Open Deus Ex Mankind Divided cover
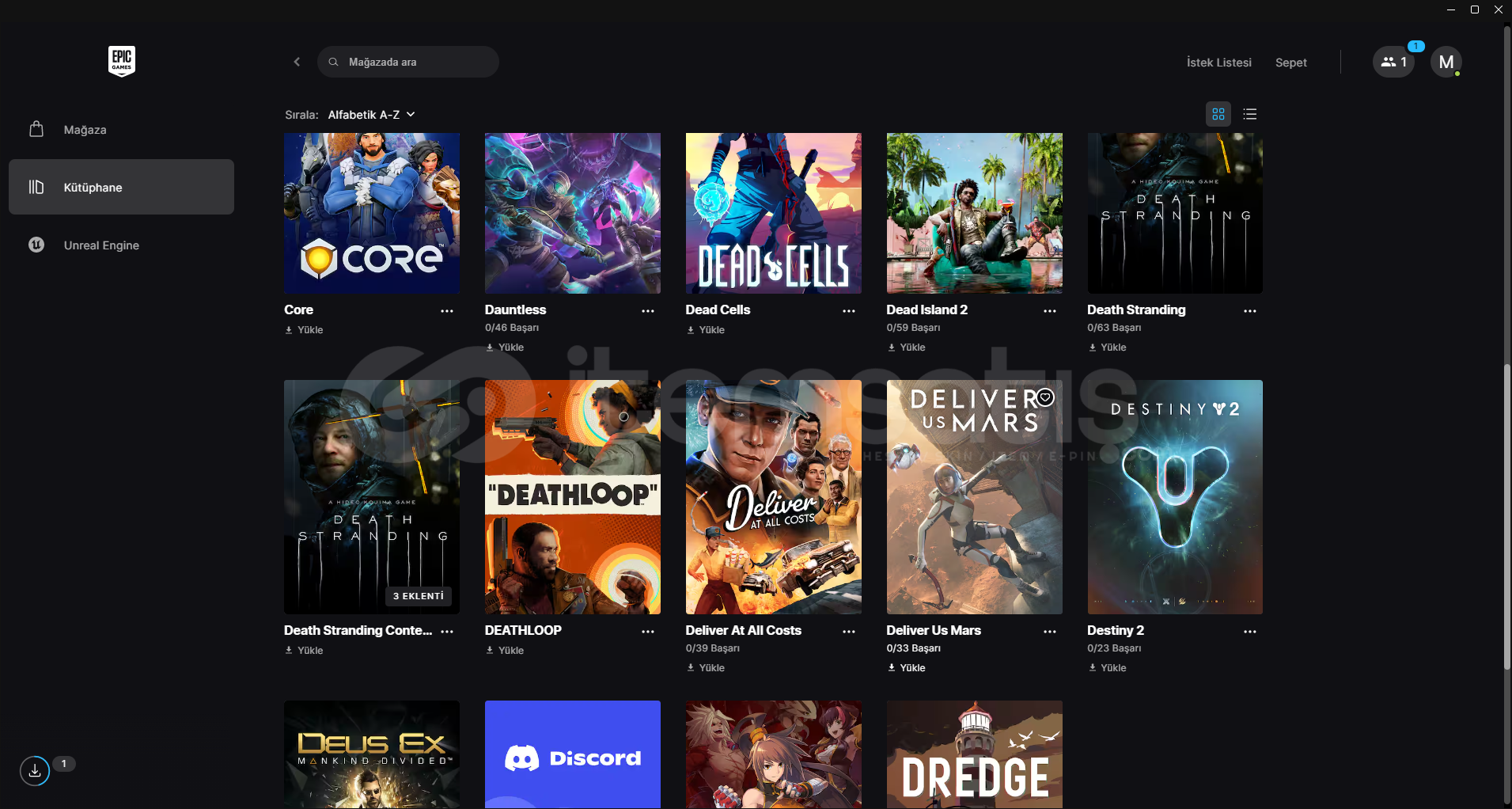Viewport: 1512px width, 809px height. coord(372,754)
